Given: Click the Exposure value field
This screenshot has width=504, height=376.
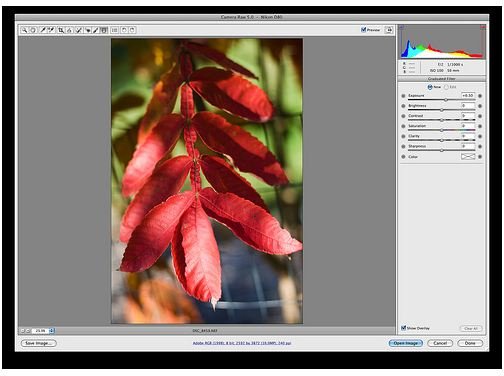Looking at the screenshot, I should (x=468, y=96).
